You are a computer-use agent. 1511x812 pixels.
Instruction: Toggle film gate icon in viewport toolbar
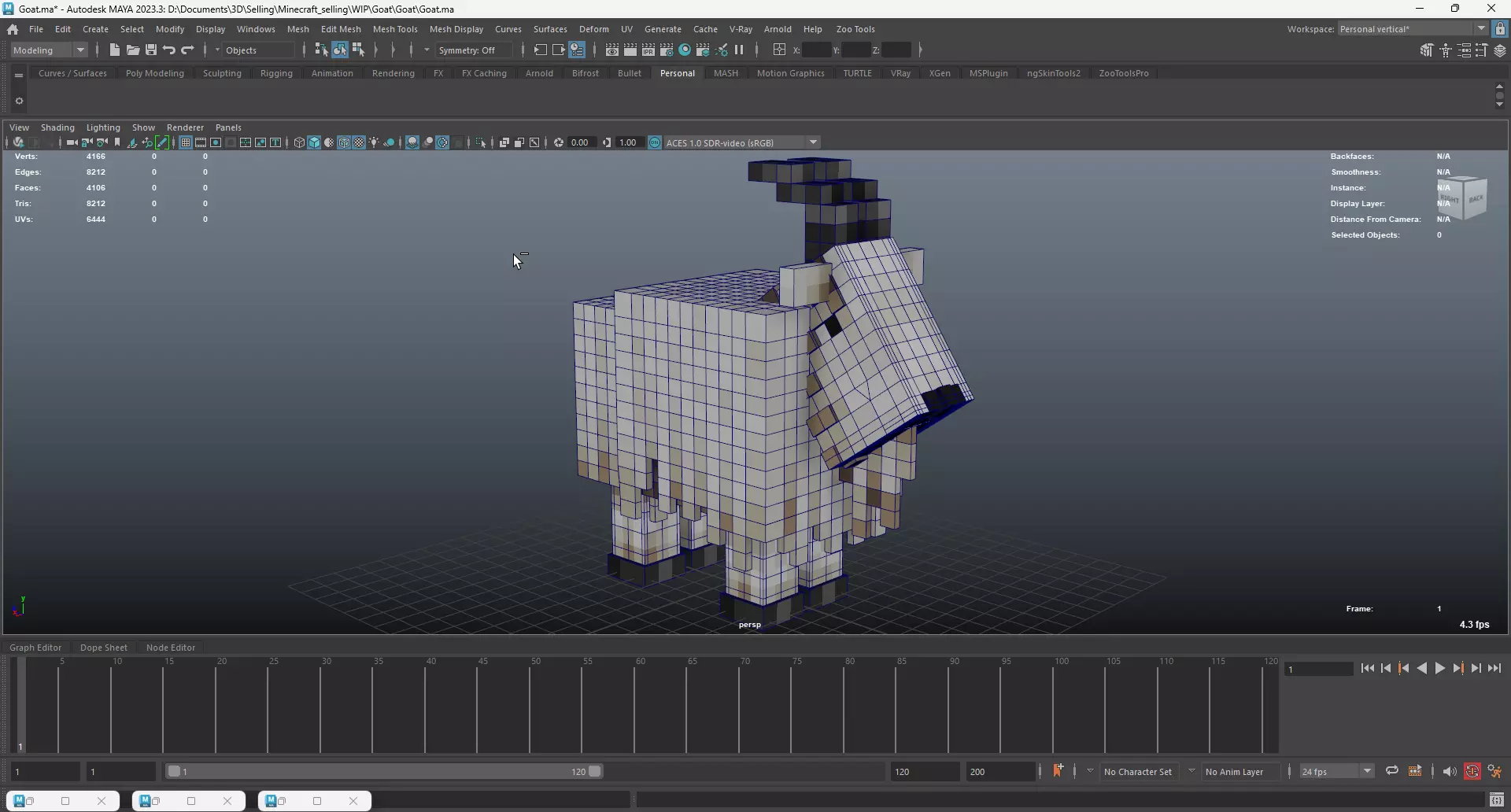201,142
